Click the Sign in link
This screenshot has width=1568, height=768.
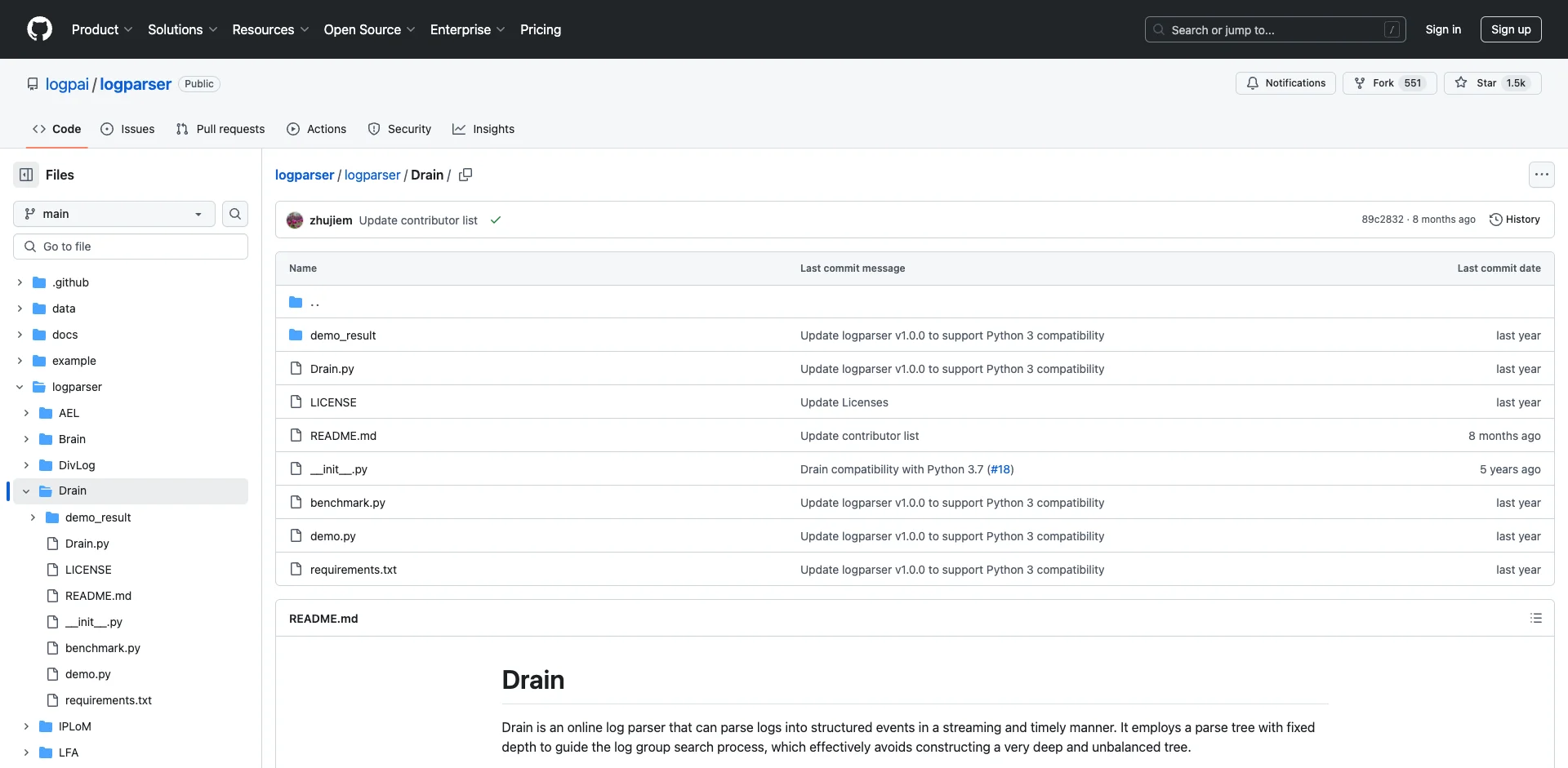(x=1443, y=29)
